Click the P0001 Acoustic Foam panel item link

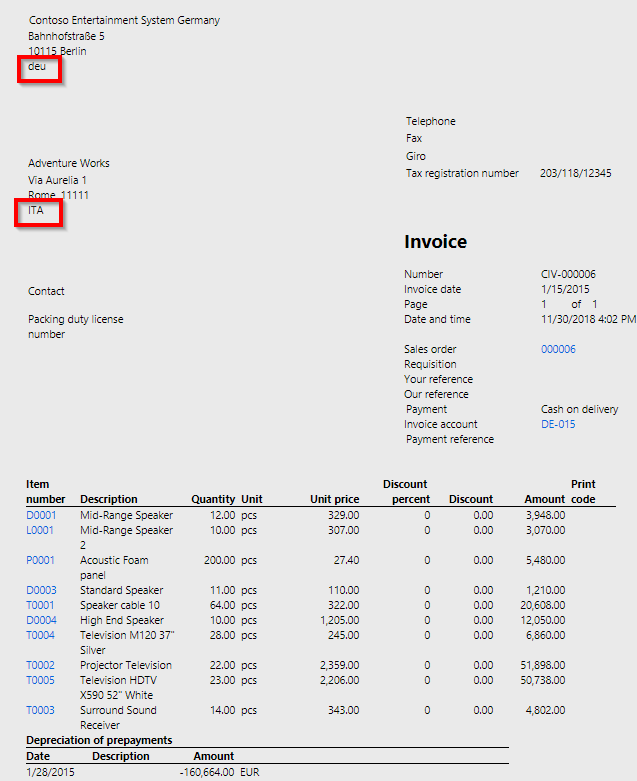[40, 560]
